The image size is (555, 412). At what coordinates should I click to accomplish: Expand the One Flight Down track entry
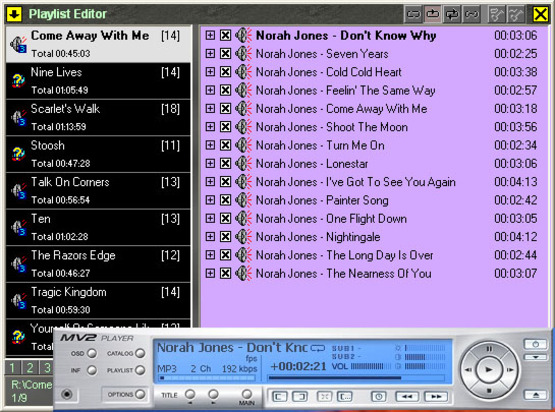[x=210, y=218]
